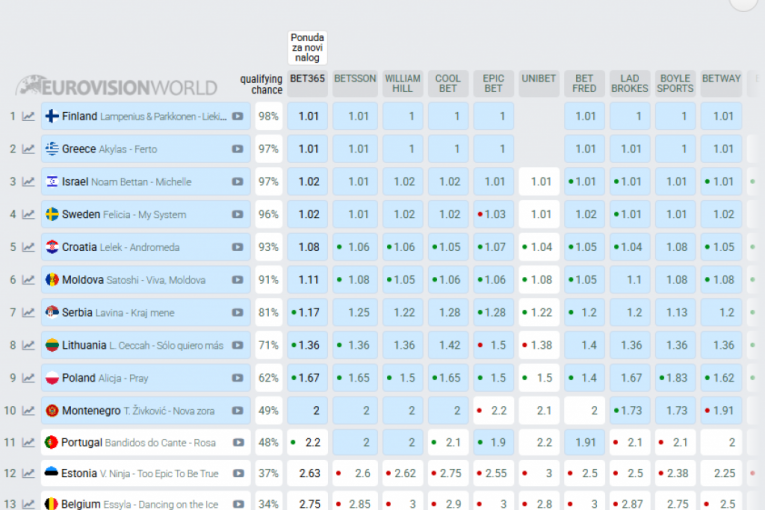Screen dimensions: 765x510
Task: Open the Moldova Satoshi entry
Action: pyautogui.click(x=145, y=280)
